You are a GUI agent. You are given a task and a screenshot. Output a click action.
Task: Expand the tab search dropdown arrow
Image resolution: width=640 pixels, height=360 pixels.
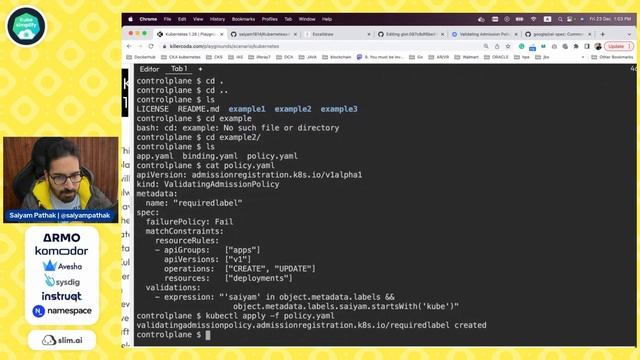[x=629, y=34]
